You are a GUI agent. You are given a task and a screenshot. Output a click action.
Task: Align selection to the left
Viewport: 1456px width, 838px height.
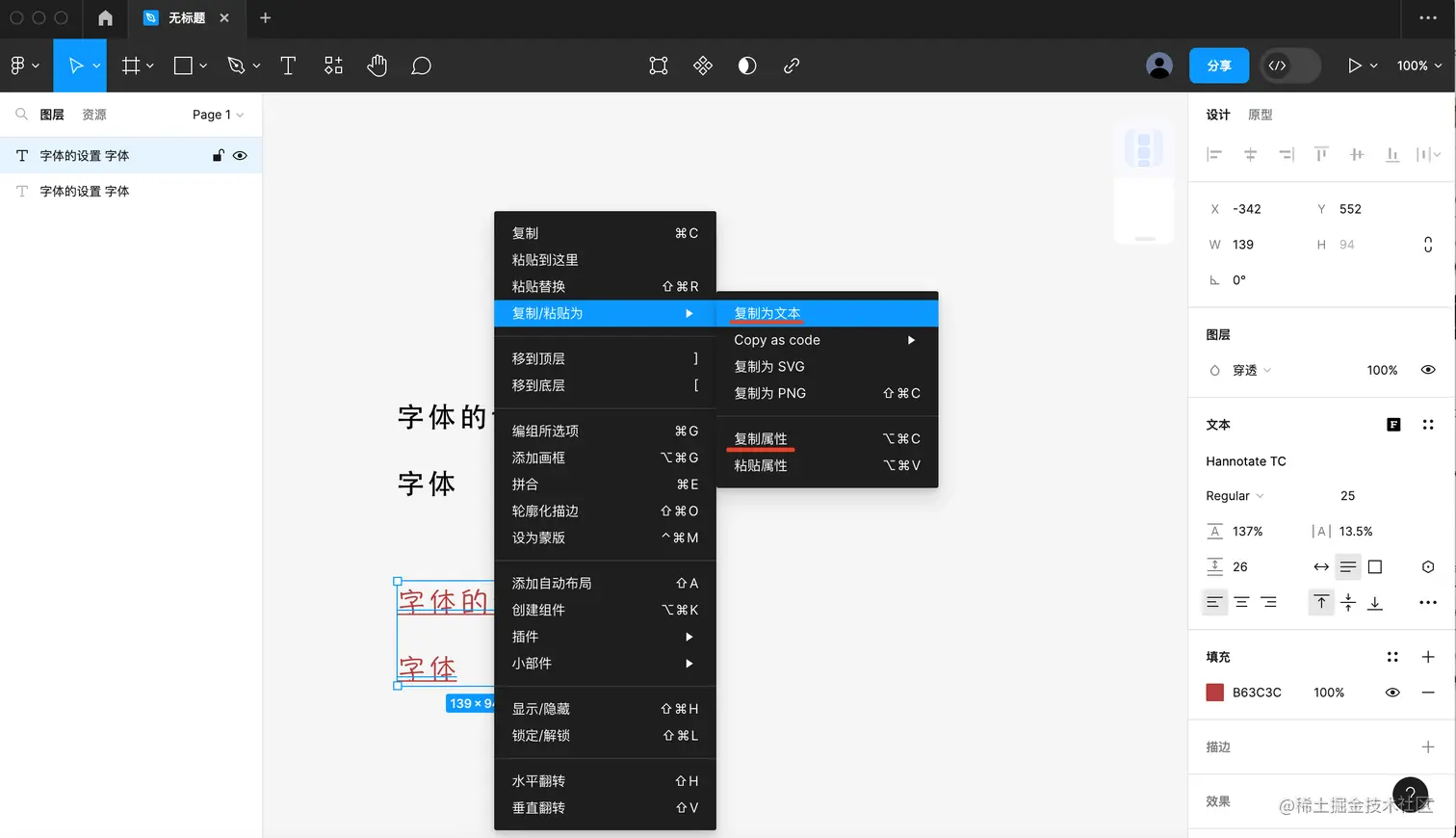coord(1214,154)
